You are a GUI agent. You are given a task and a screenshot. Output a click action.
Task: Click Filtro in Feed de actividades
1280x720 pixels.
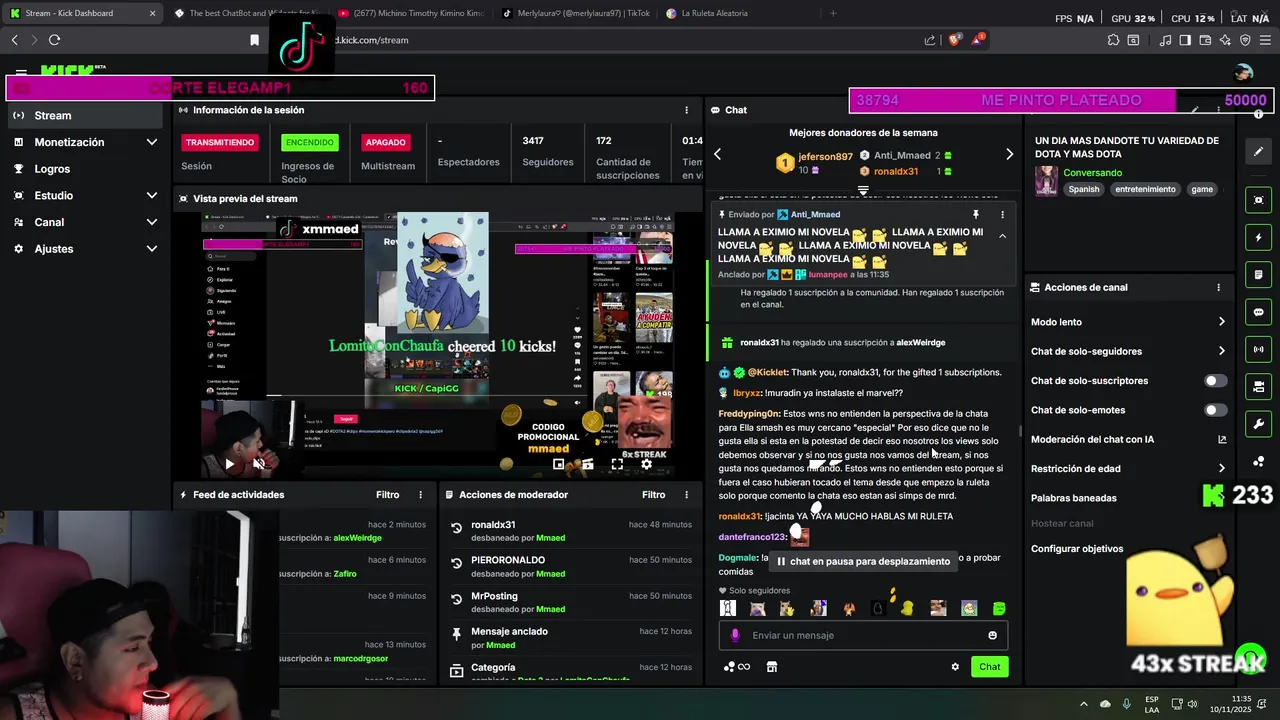coord(387,495)
